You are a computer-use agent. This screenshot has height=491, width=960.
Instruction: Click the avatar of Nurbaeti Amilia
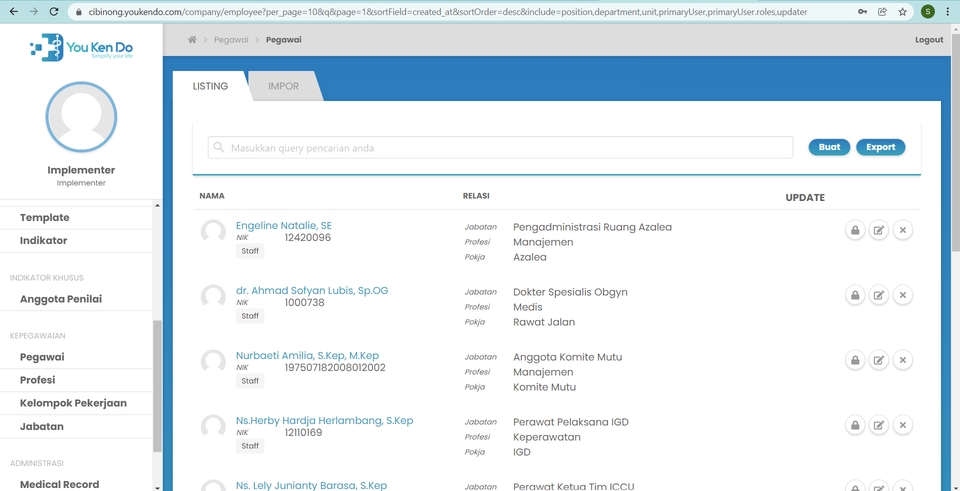(x=213, y=362)
